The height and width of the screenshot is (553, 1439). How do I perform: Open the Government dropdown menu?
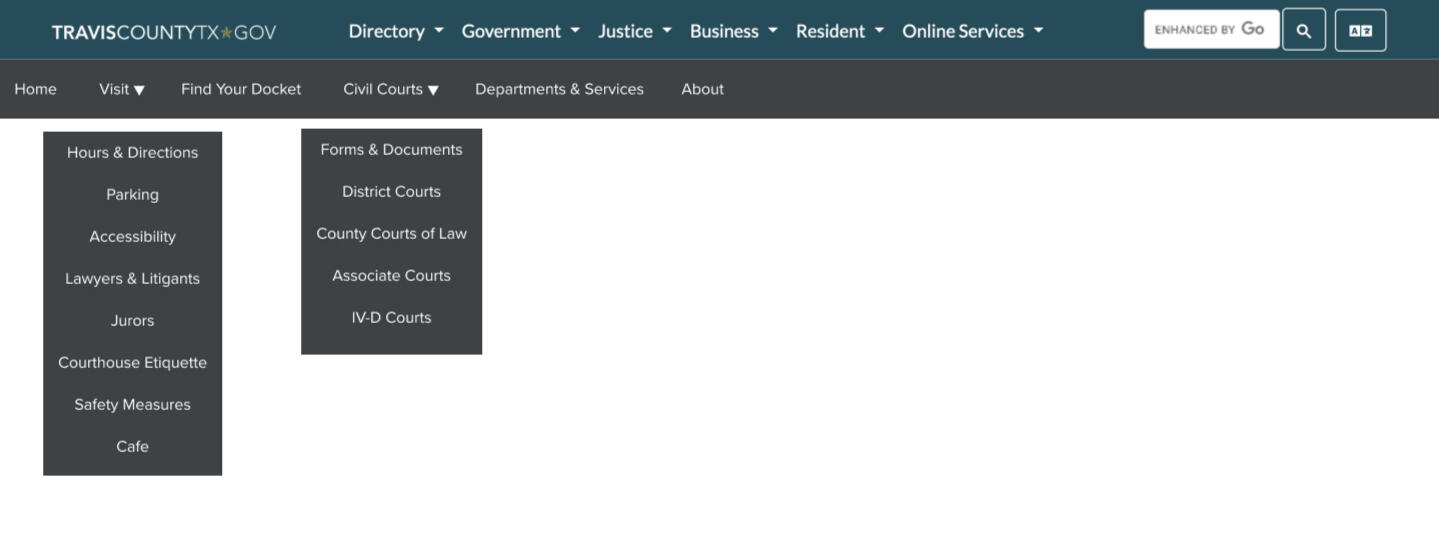(x=520, y=31)
